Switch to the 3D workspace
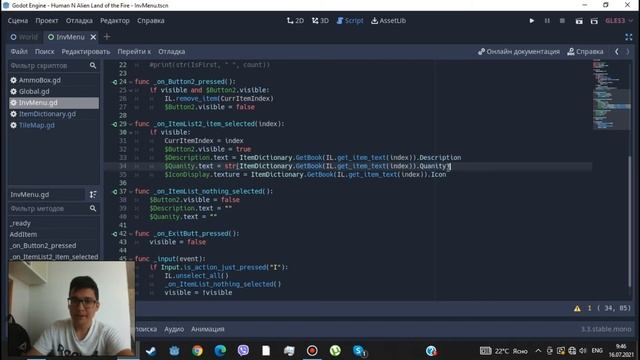640x360 pixels. (x=320, y=20)
